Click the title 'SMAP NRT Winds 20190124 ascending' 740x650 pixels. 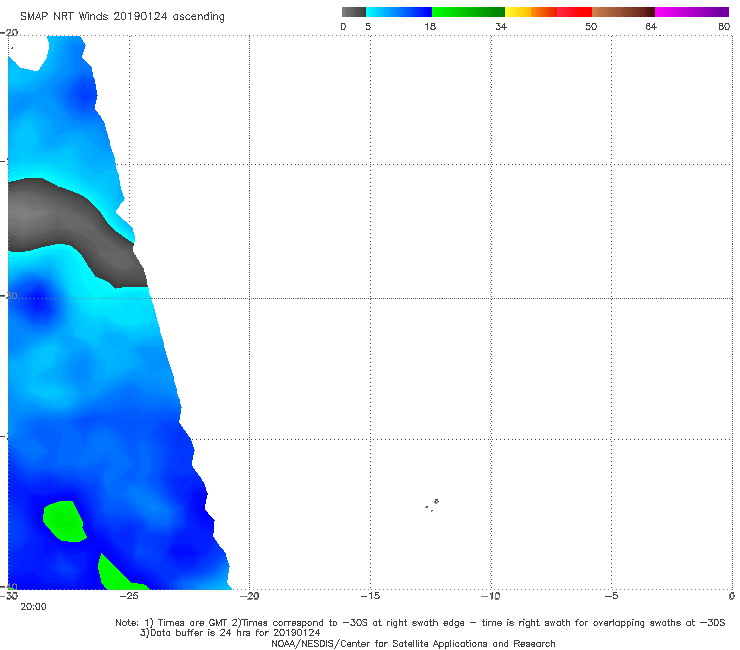click(x=122, y=16)
